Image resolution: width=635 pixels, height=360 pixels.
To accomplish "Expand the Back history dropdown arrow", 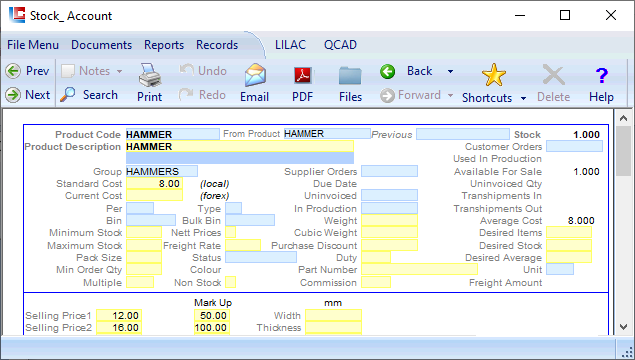I will tap(450, 72).
